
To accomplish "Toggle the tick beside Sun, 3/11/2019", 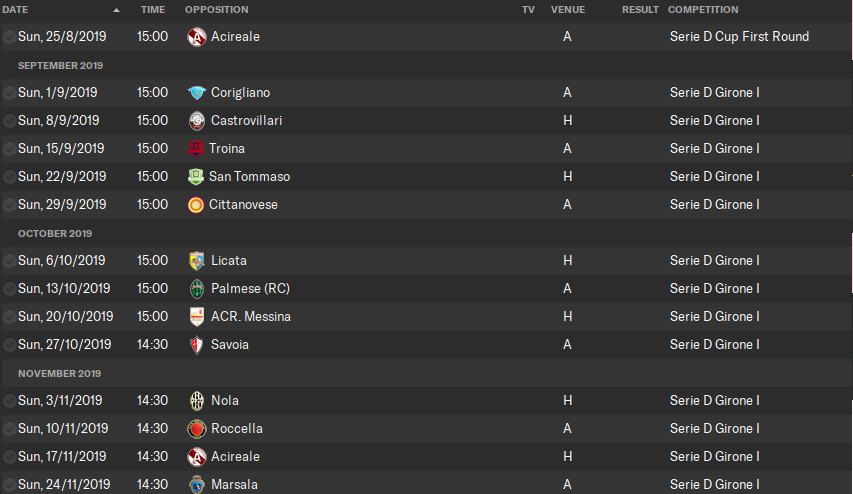I will point(9,401).
